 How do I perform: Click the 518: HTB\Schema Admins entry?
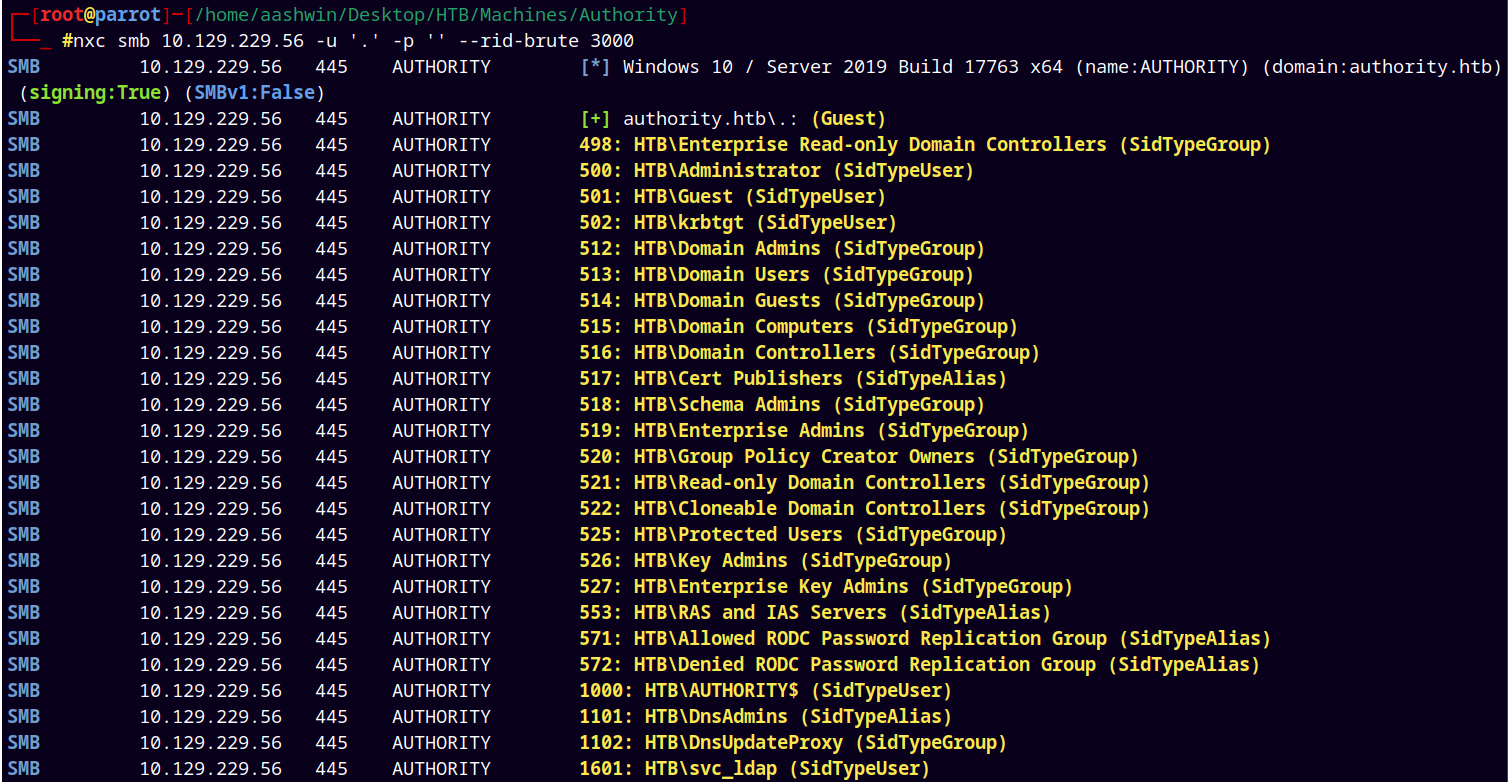tap(782, 405)
